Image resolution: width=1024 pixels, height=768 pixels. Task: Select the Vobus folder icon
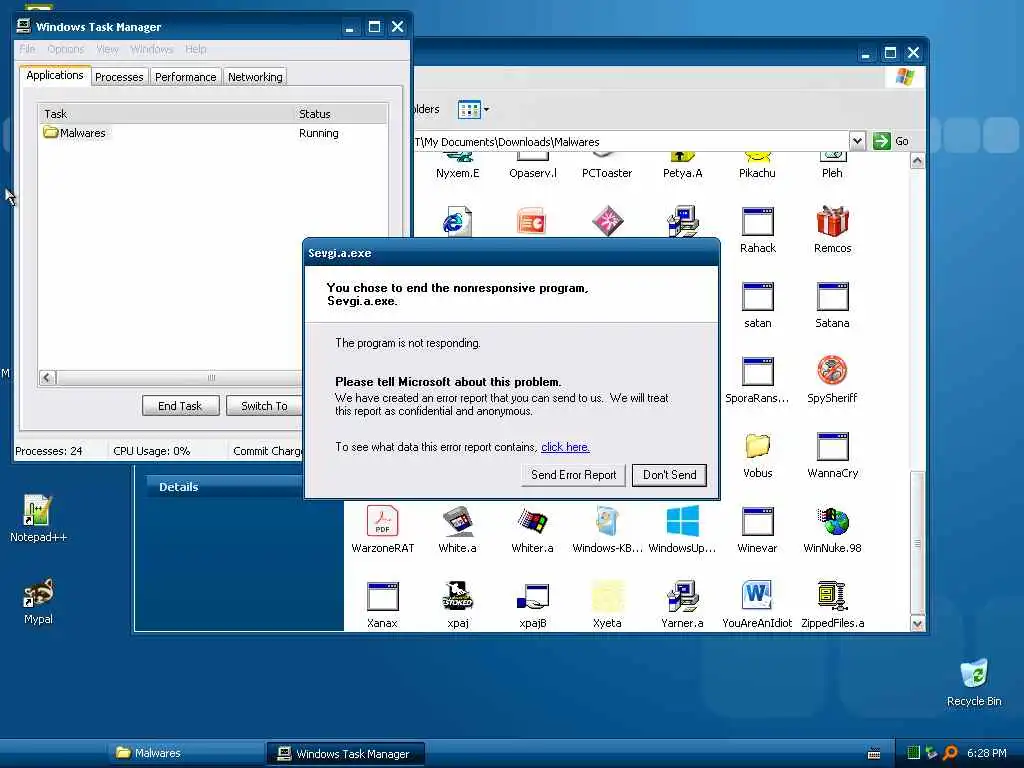758,447
